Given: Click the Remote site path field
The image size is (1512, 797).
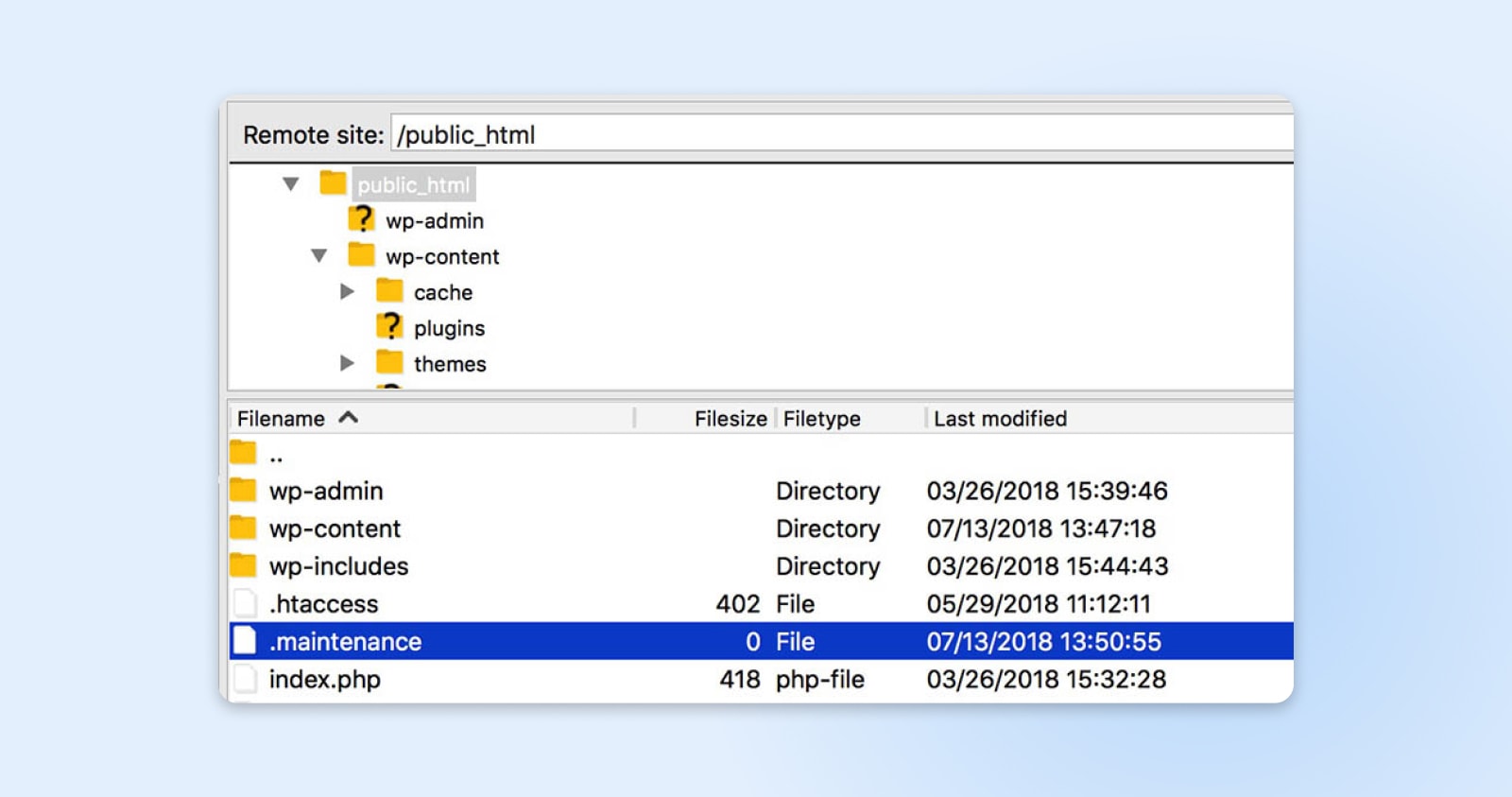Looking at the screenshot, I should click(841, 134).
